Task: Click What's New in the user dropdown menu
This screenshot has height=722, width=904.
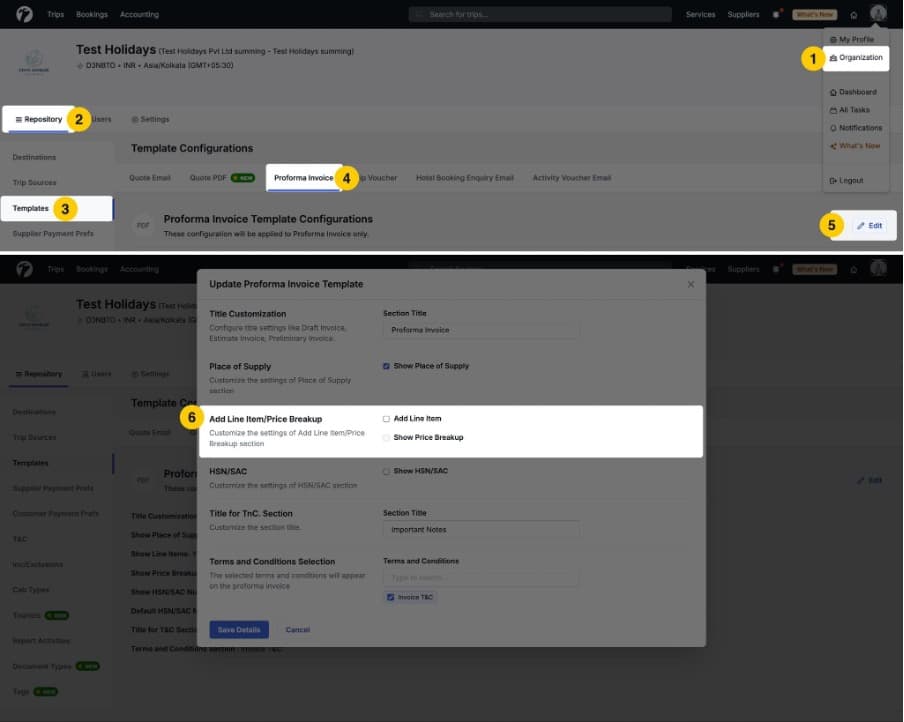Action: coord(854,145)
